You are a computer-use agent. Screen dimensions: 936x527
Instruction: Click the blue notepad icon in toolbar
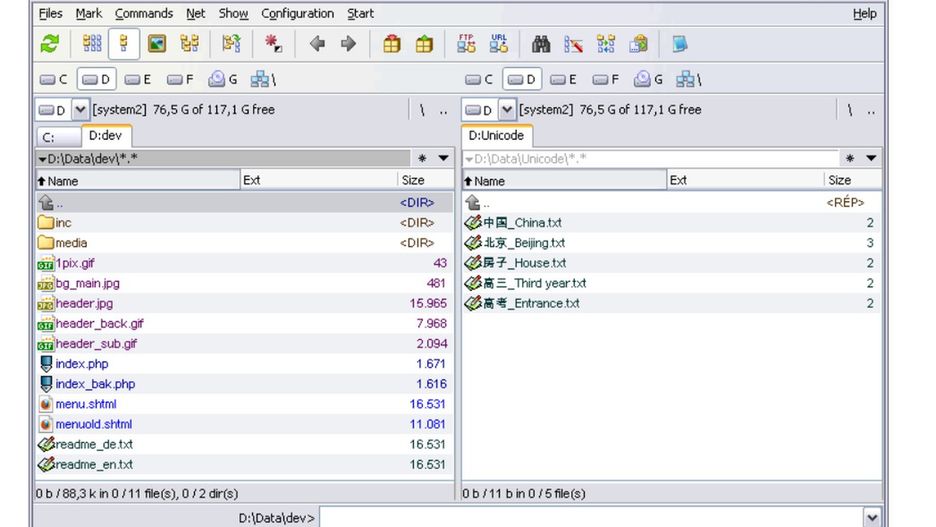(x=679, y=44)
